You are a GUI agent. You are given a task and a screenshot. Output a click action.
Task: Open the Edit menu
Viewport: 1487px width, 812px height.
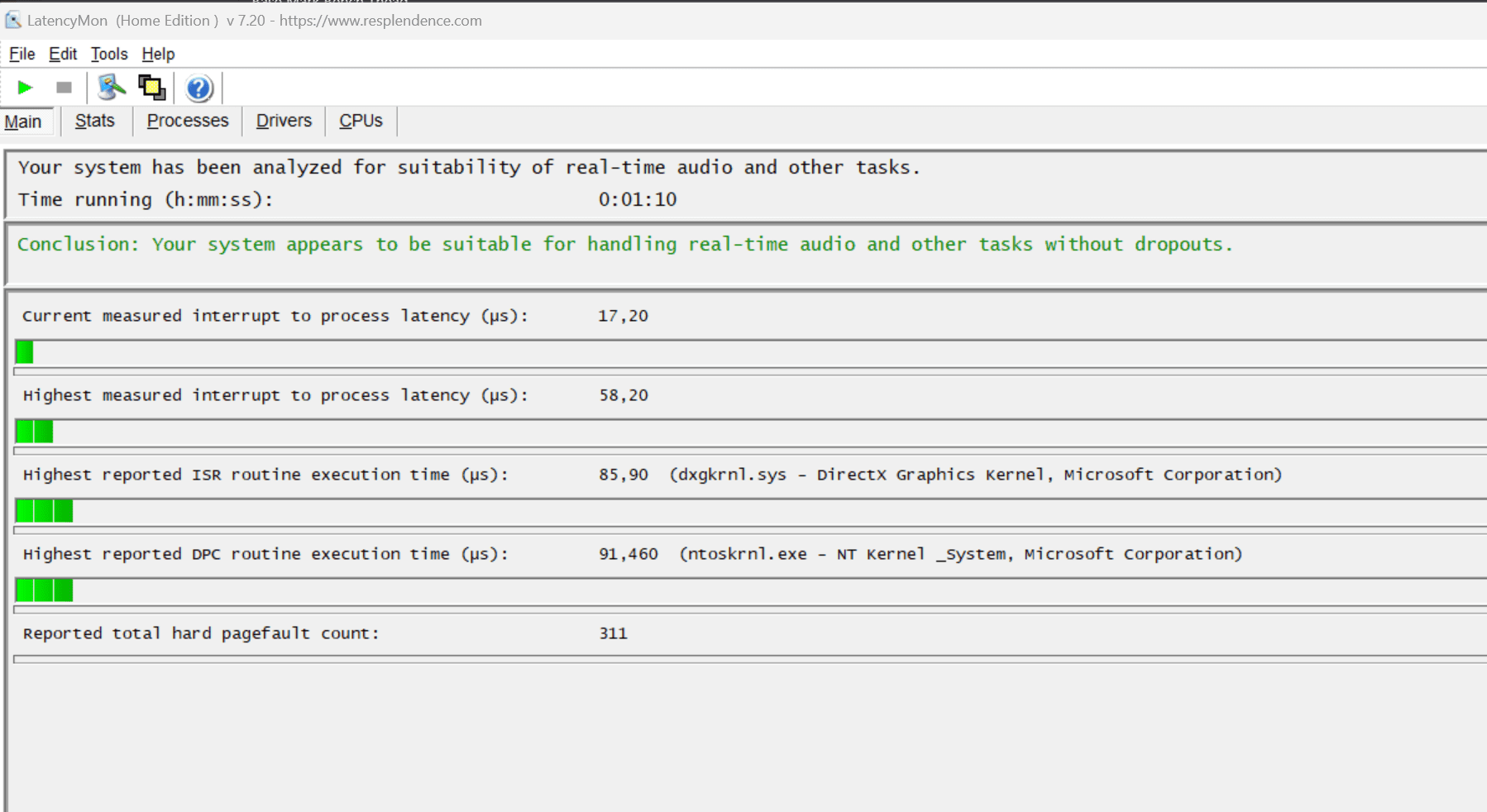[63, 54]
